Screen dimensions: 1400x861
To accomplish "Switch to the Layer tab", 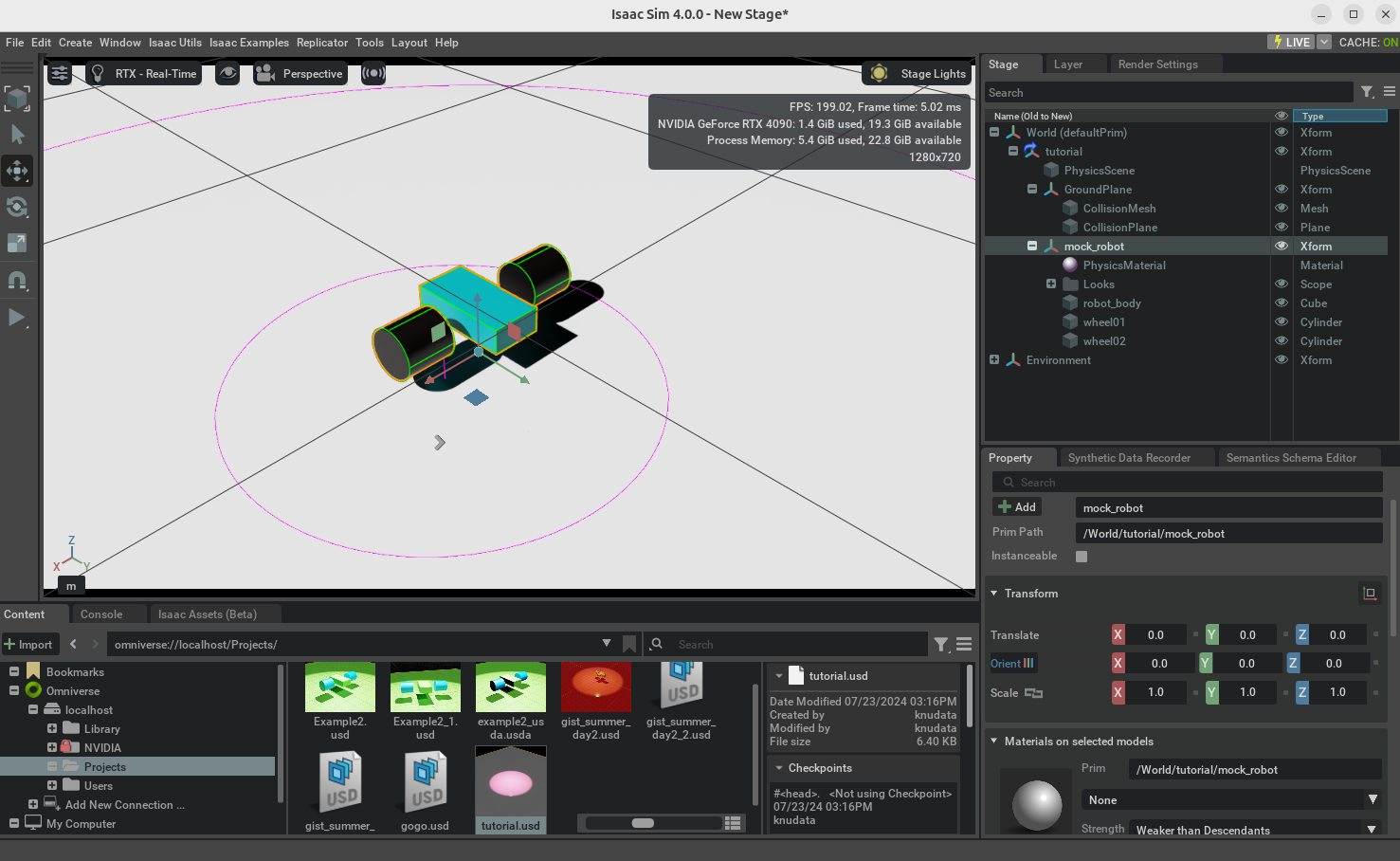I will coord(1068,64).
